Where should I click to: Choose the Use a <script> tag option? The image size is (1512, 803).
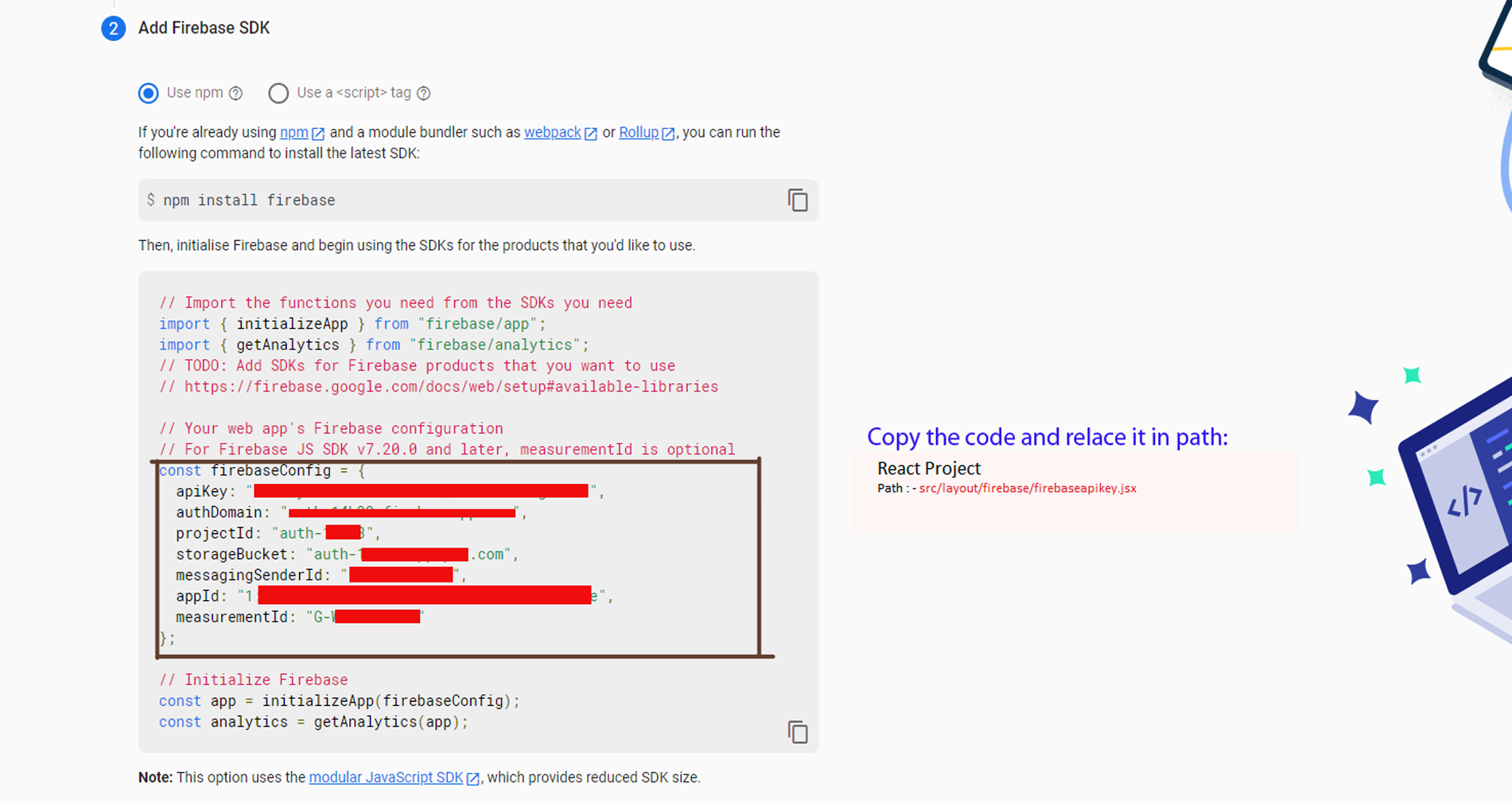[x=278, y=93]
